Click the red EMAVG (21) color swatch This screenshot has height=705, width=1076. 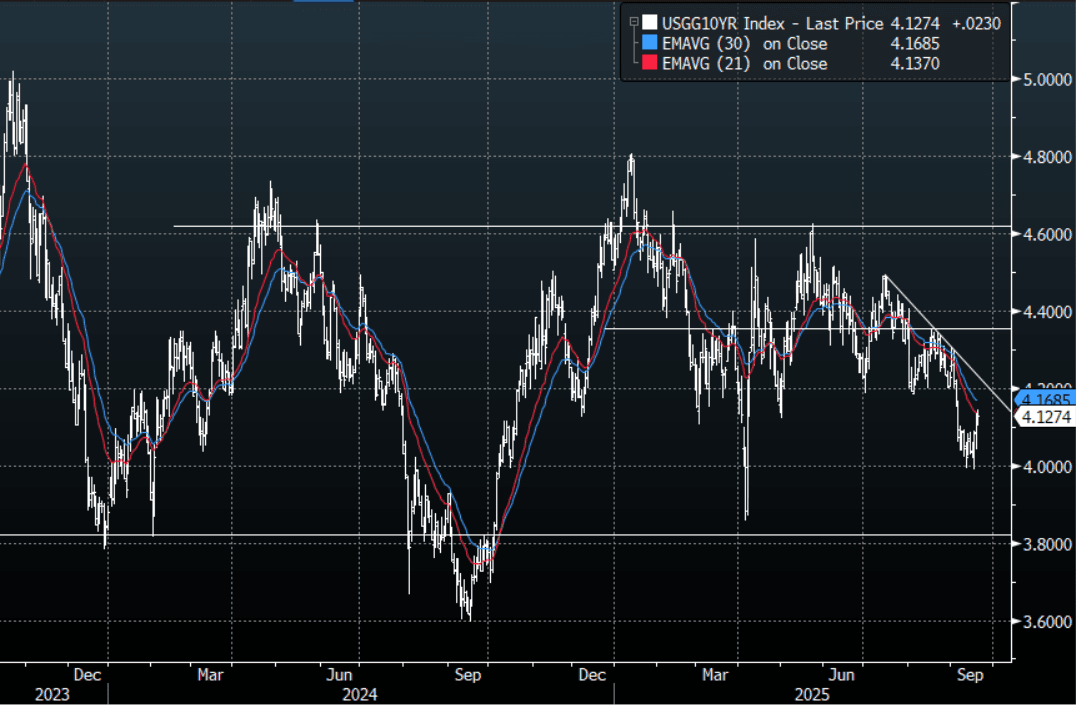(x=651, y=64)
